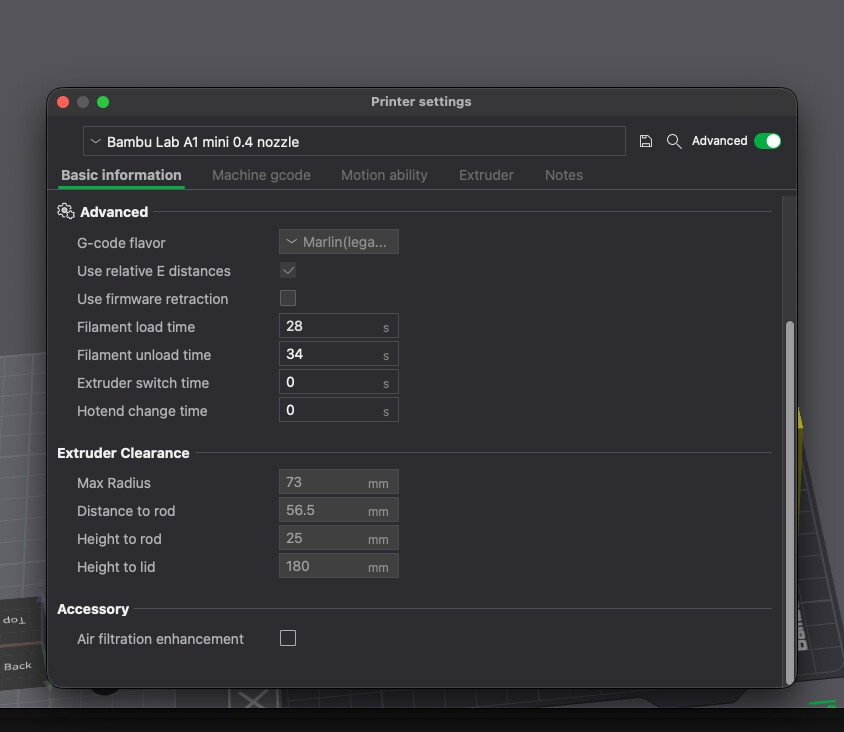Click the 'Extruder Clearance' section heading
Image resolution: width=844 pixels, height=732 pixels.
pos(123,453)
